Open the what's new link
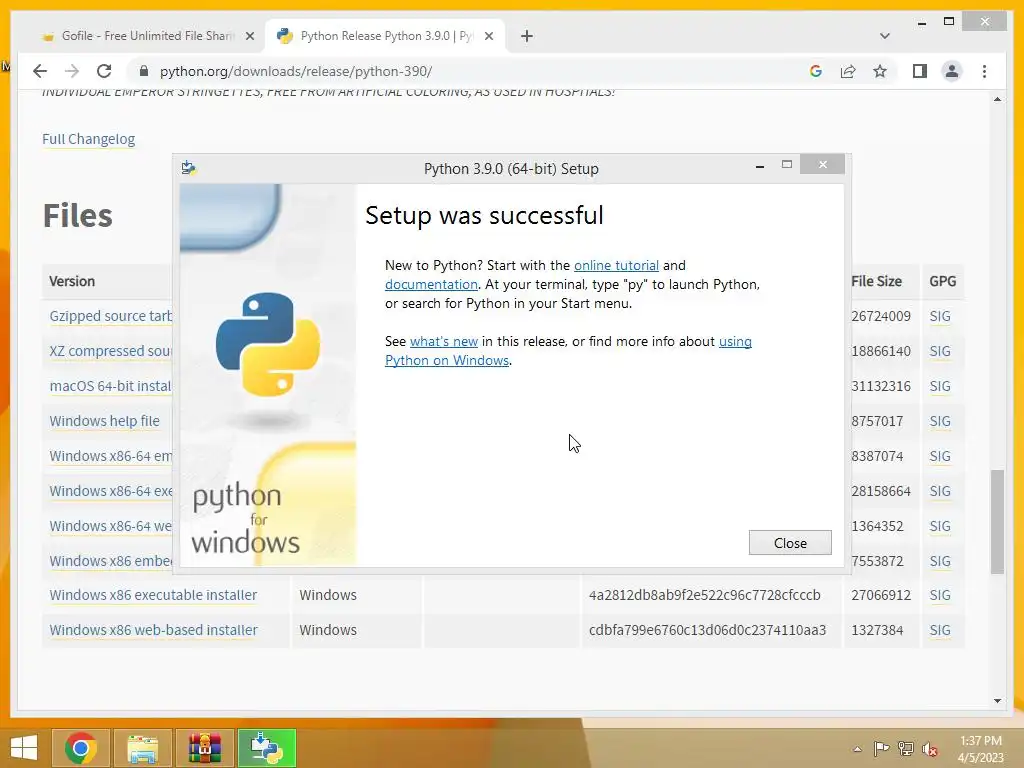This screenshot has height=768, width=1024. click(x=443, y=341)
